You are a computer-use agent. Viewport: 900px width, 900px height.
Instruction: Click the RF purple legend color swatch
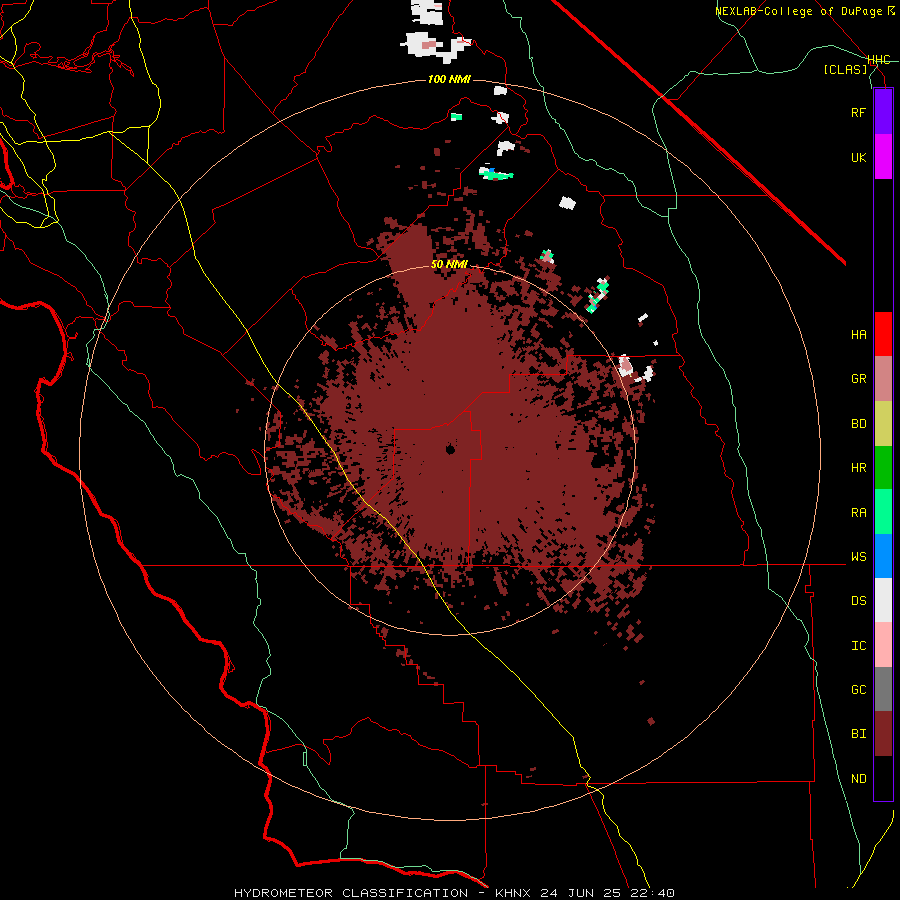click(x=883, y=112)
